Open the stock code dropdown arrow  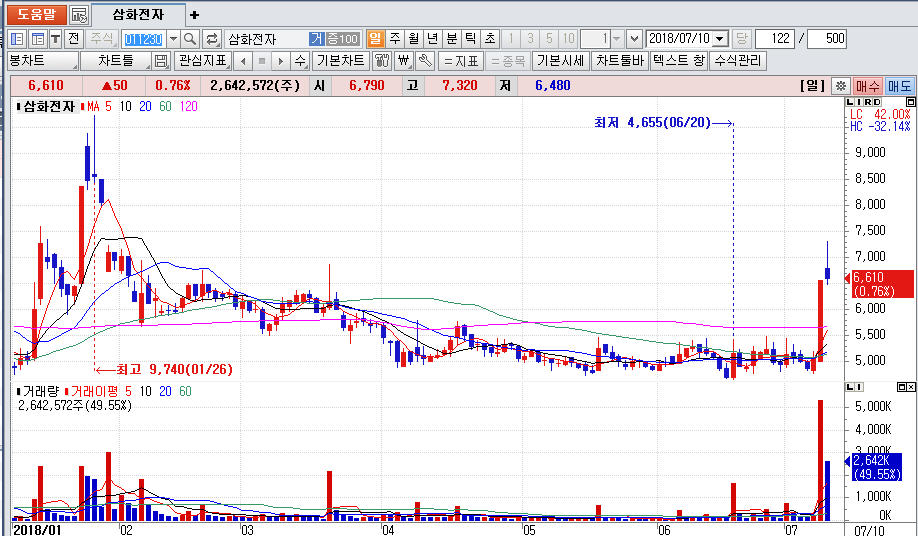(172, 39)
